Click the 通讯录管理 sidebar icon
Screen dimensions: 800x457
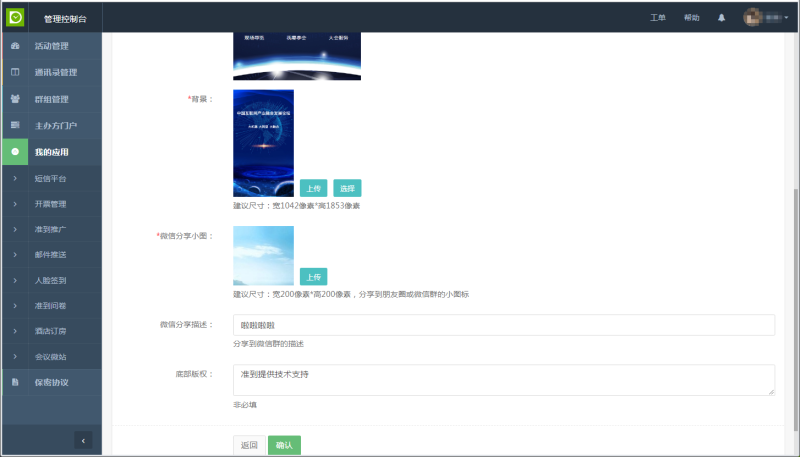coord(15,72)
